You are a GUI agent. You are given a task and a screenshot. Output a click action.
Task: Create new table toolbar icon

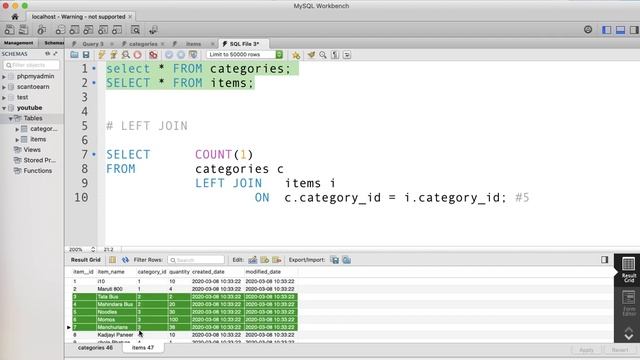coord(74,30)
